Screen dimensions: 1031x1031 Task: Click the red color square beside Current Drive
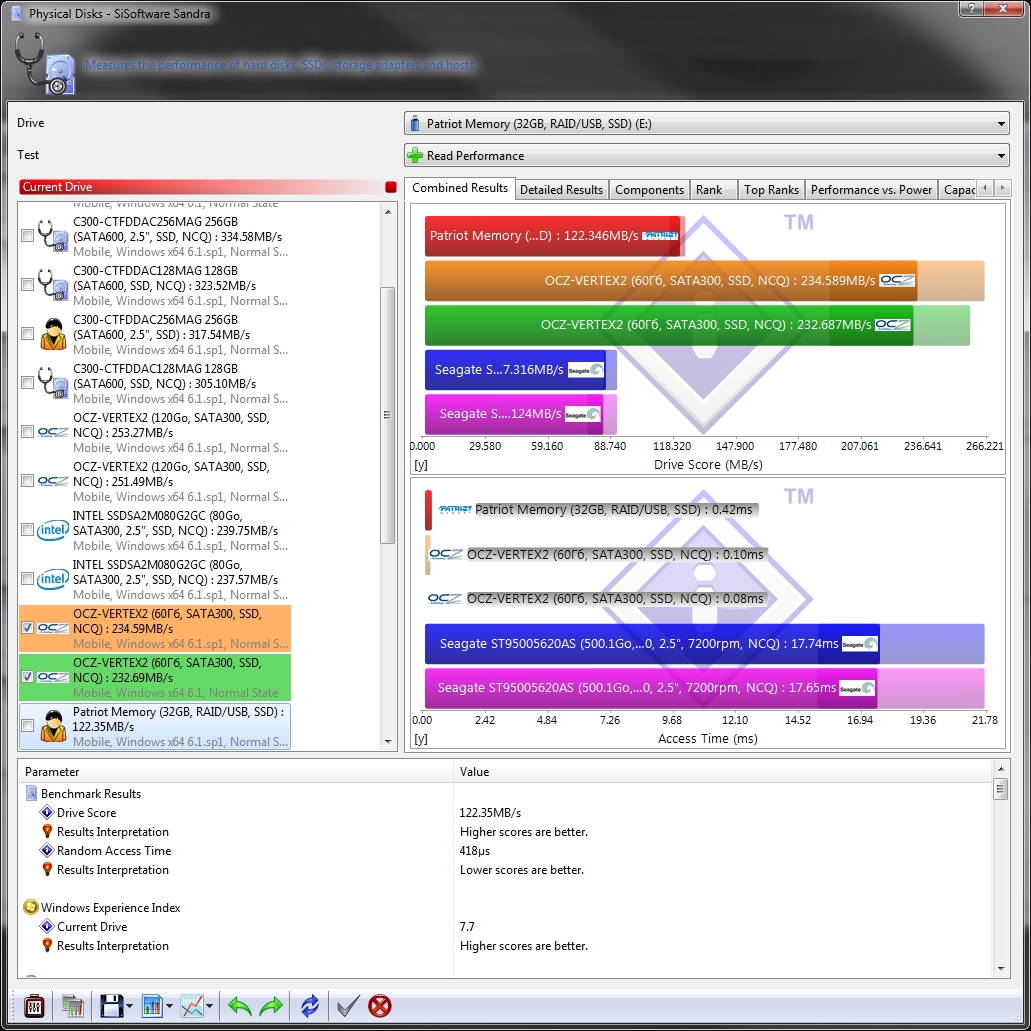point(391,187)
